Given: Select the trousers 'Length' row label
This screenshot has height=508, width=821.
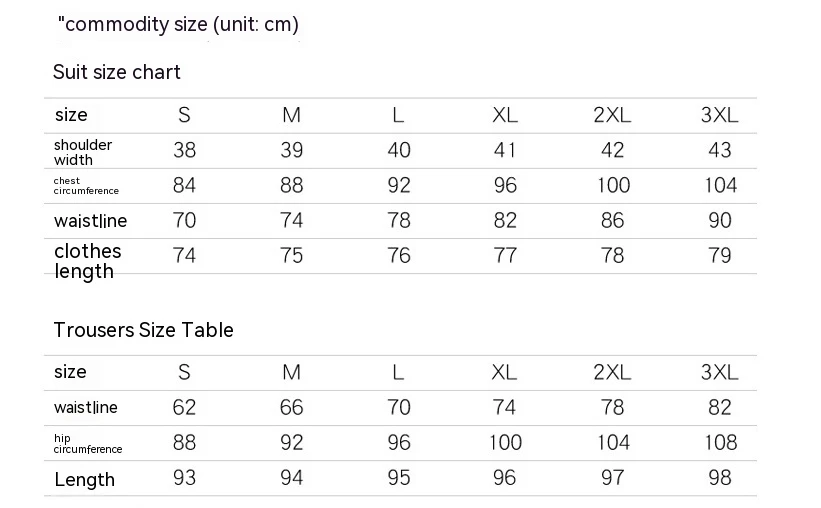Looking at the screenshot, I should click(x=85, y=480).
